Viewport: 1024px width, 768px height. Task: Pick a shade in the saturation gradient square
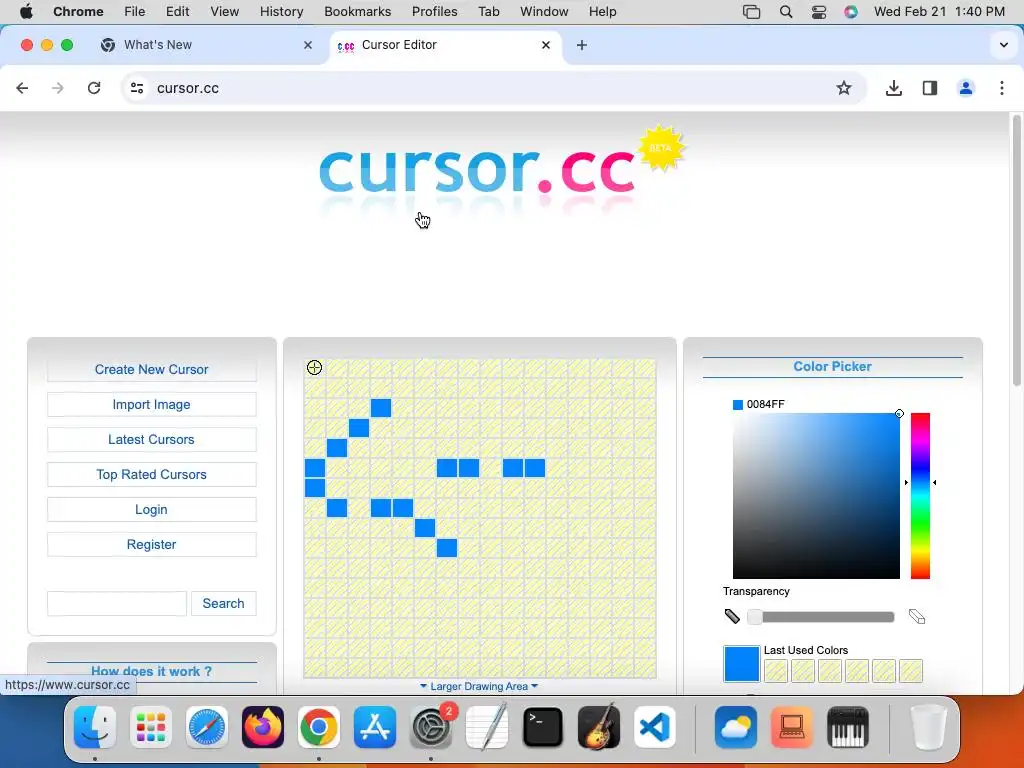pyautogui.click(x=816, y=496)
